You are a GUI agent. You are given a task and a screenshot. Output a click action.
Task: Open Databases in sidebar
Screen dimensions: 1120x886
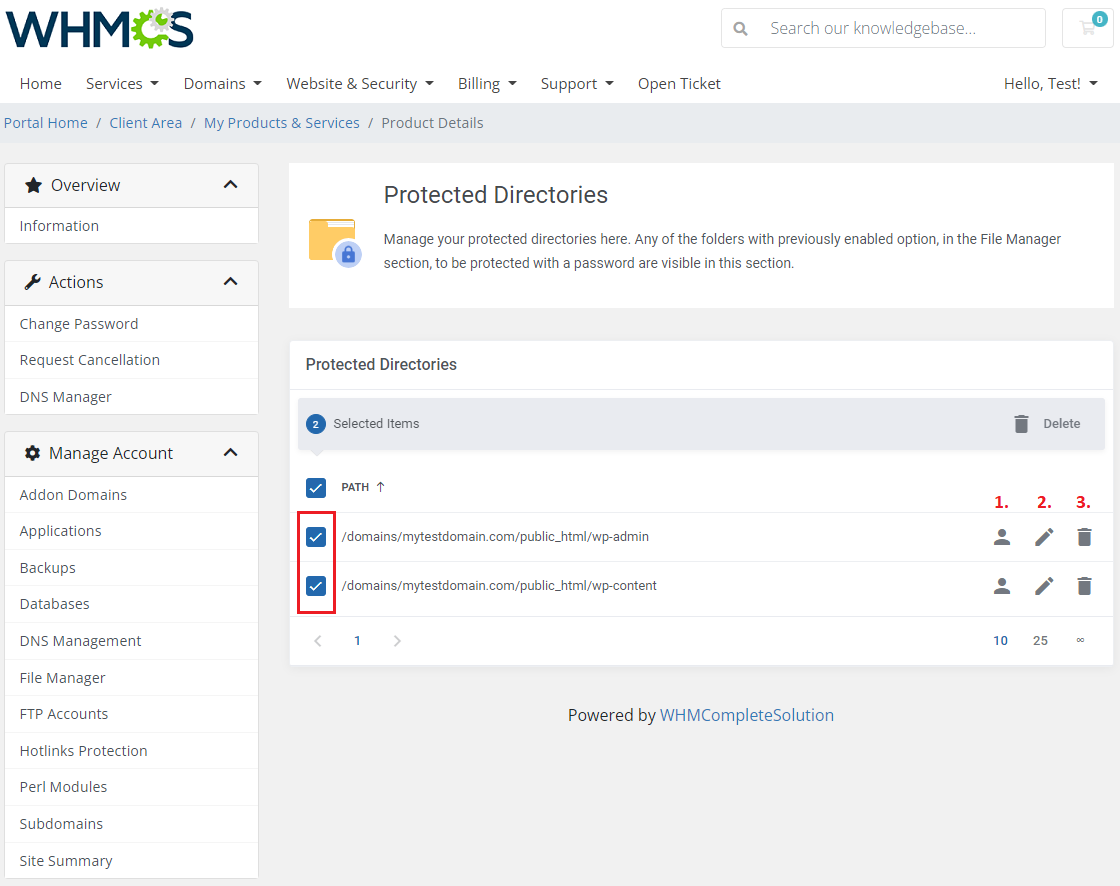[131, 604]
